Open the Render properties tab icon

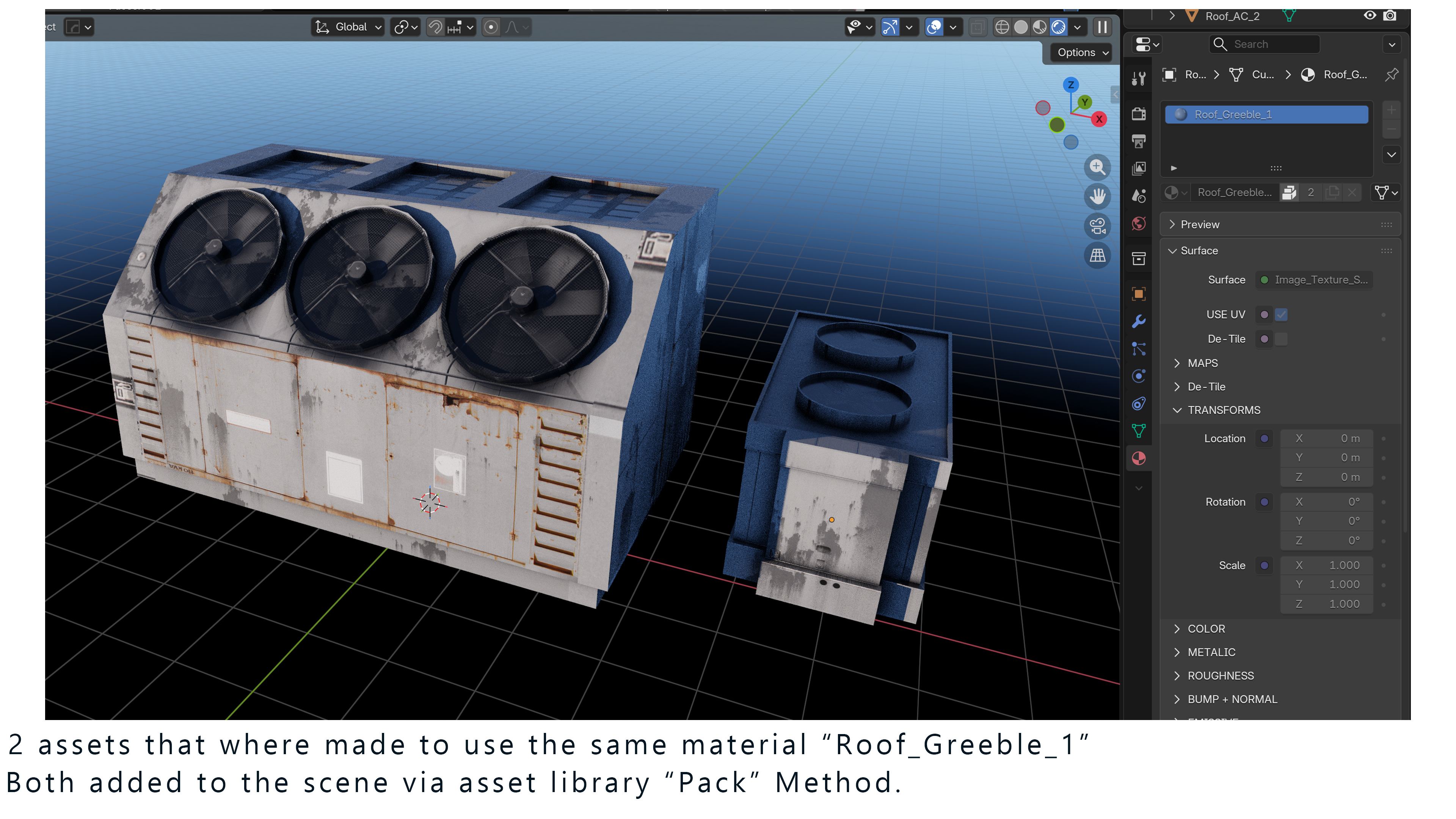point(1138,114)
